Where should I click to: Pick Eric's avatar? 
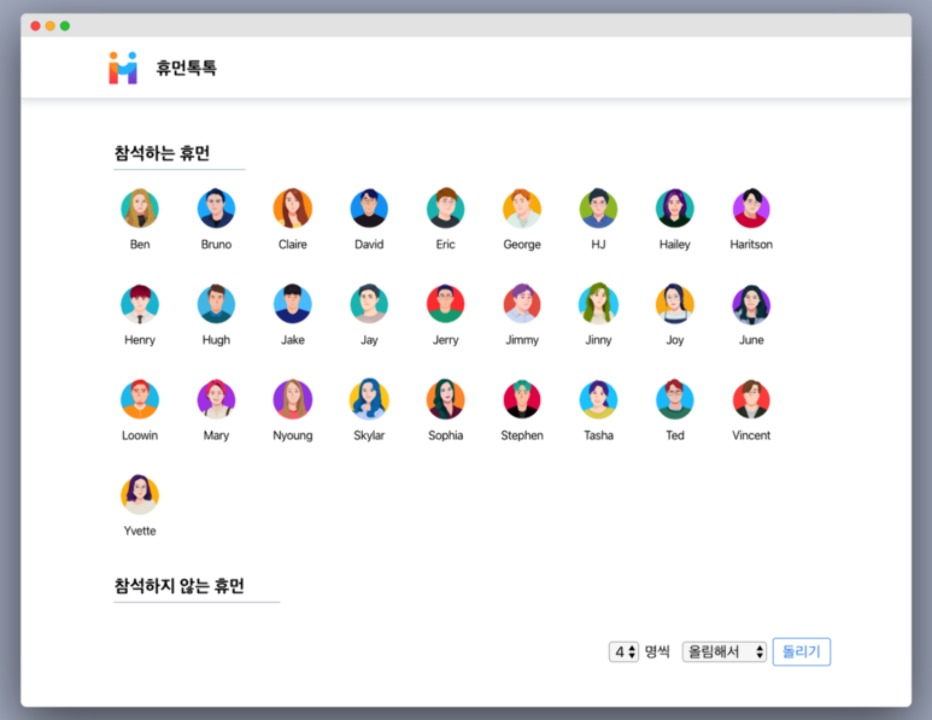(446, 208)
